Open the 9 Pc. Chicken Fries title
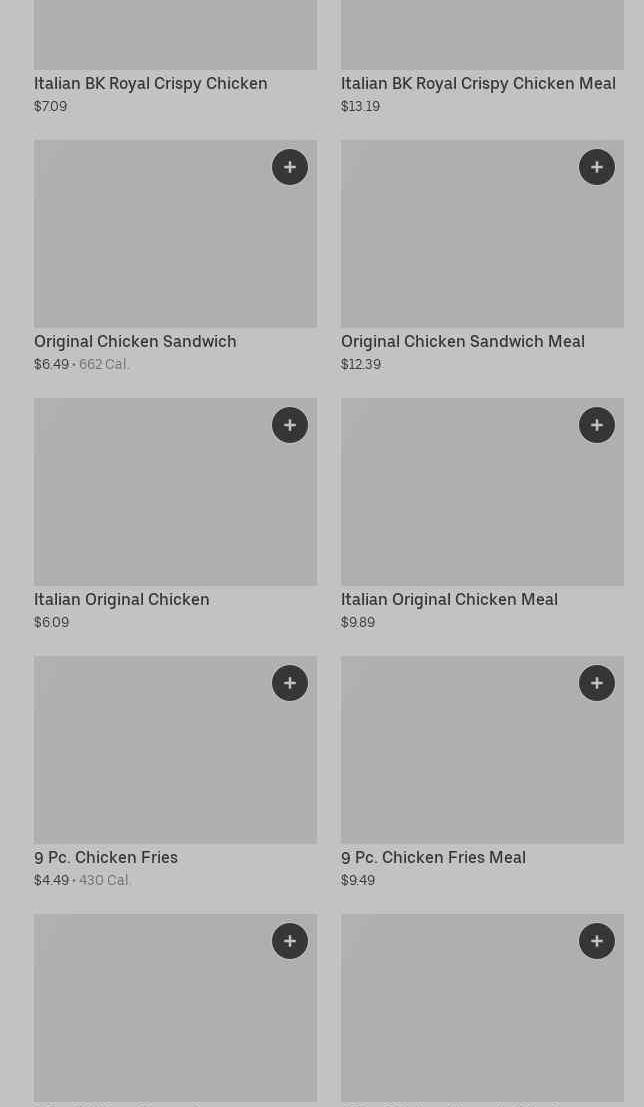Screen dimensions: 644x1107 coord(106,857)
